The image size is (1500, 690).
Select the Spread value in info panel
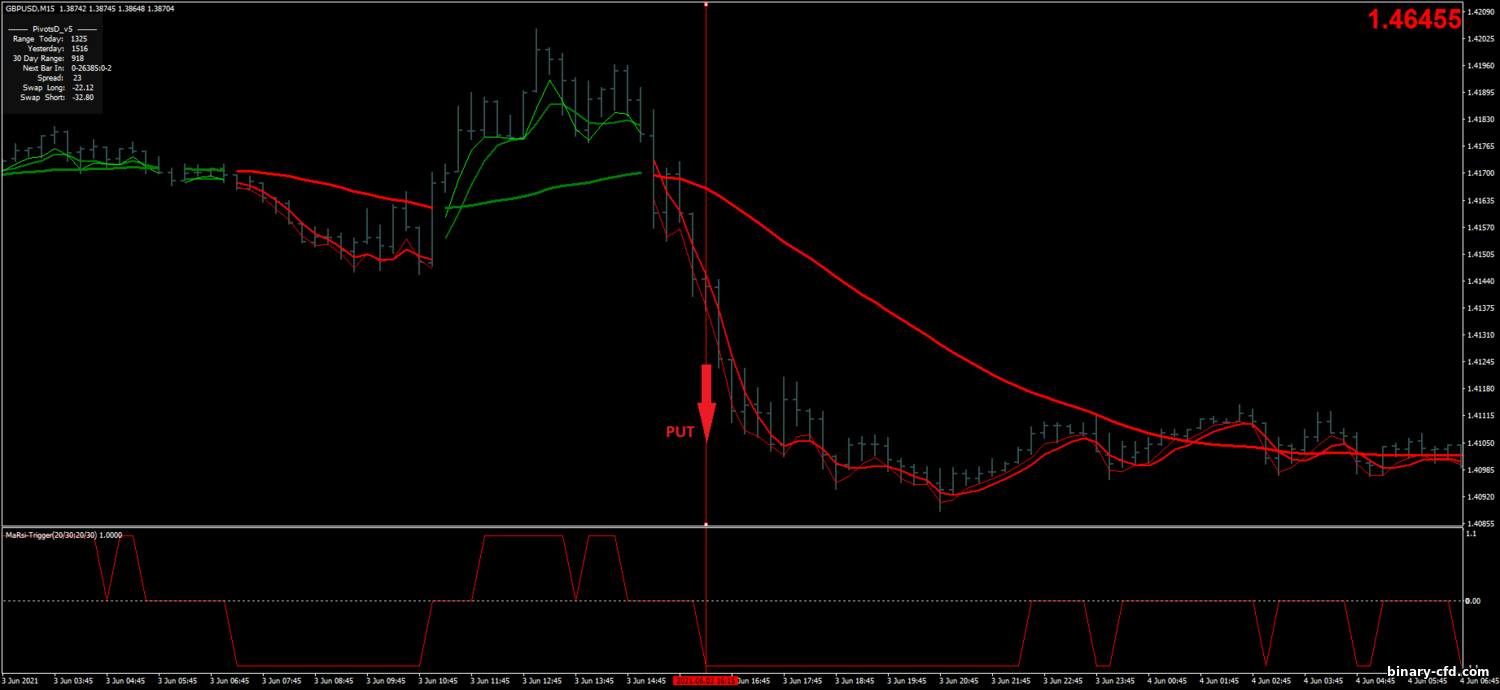(76, 77)
